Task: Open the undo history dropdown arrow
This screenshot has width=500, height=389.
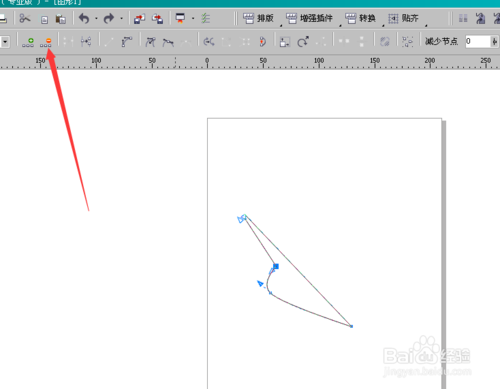Action: tap(96, 19)
